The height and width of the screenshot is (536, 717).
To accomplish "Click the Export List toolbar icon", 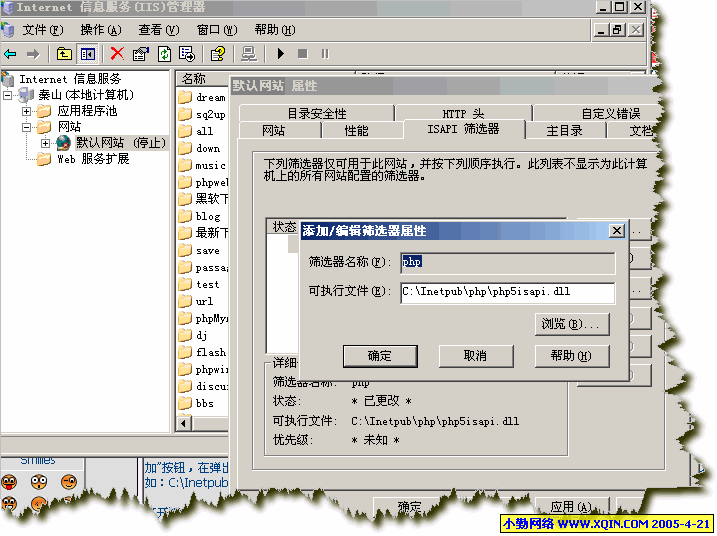I will click(x=185, y=54).
